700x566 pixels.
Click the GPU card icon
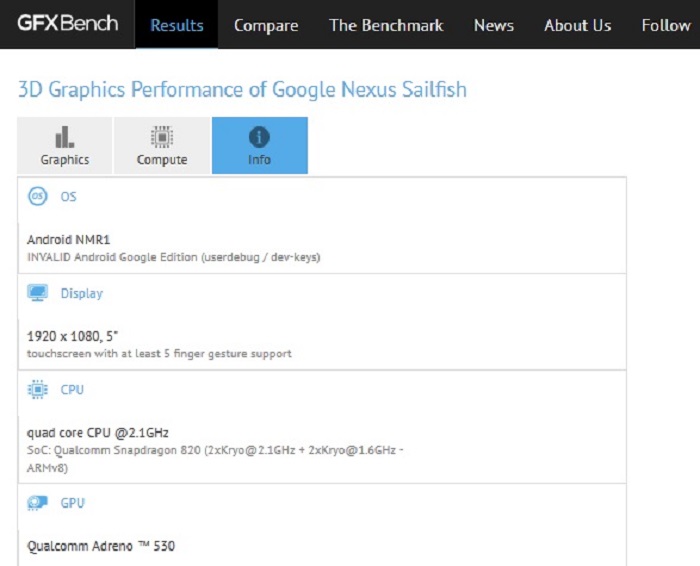click(x=38, y=503)
